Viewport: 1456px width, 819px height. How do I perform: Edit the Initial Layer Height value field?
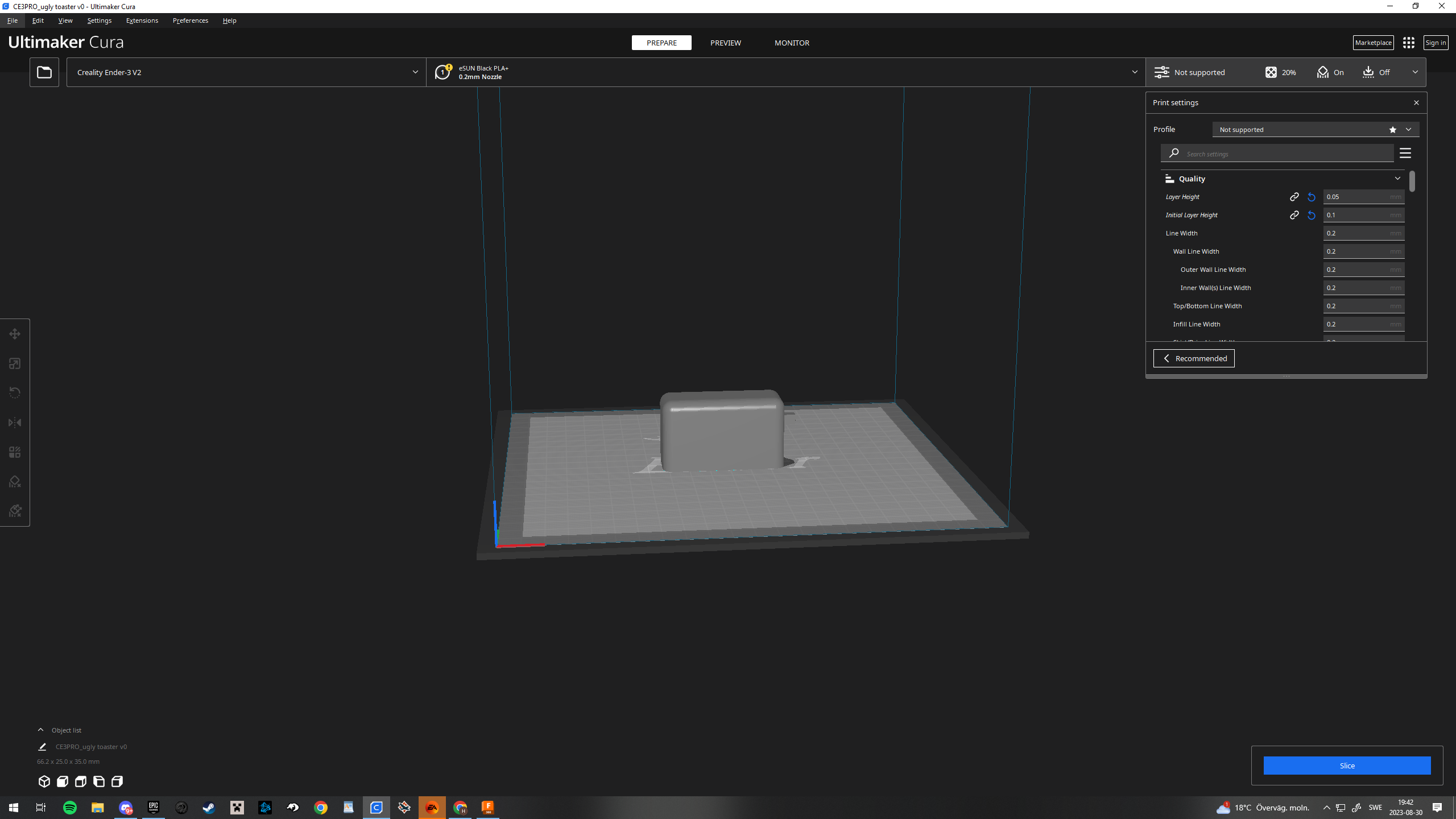[x=1364, y=215]
